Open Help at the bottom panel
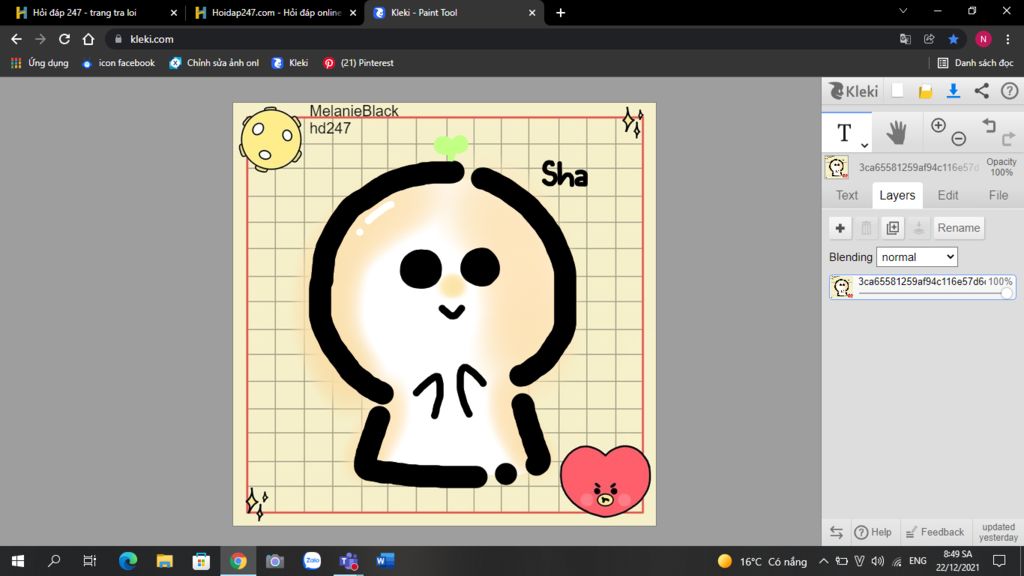 tap(873, 532)
